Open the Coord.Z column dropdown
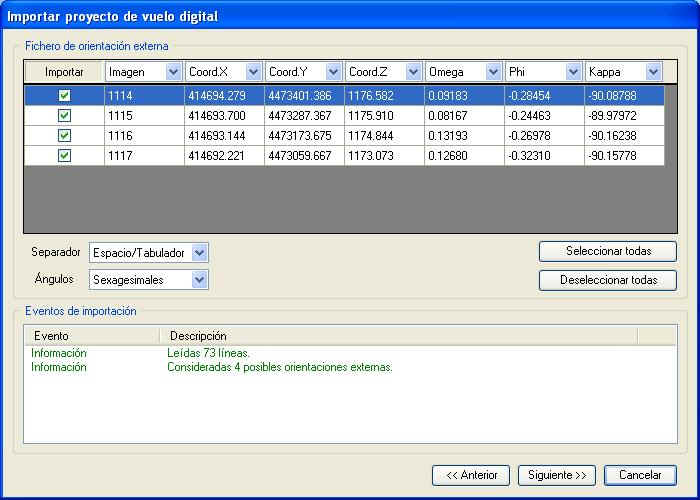700x500 pixels. point(413,72)
